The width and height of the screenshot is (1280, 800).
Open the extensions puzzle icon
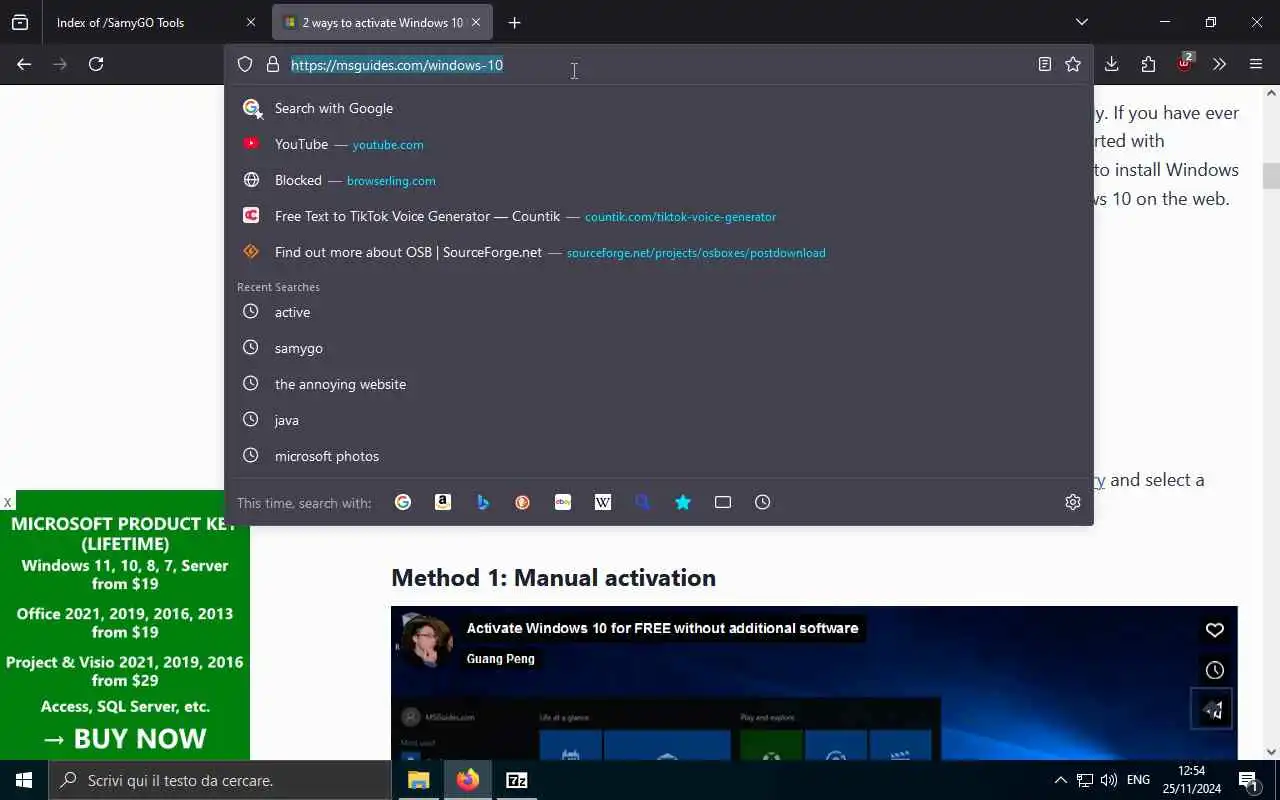[x=1148, y=64]
